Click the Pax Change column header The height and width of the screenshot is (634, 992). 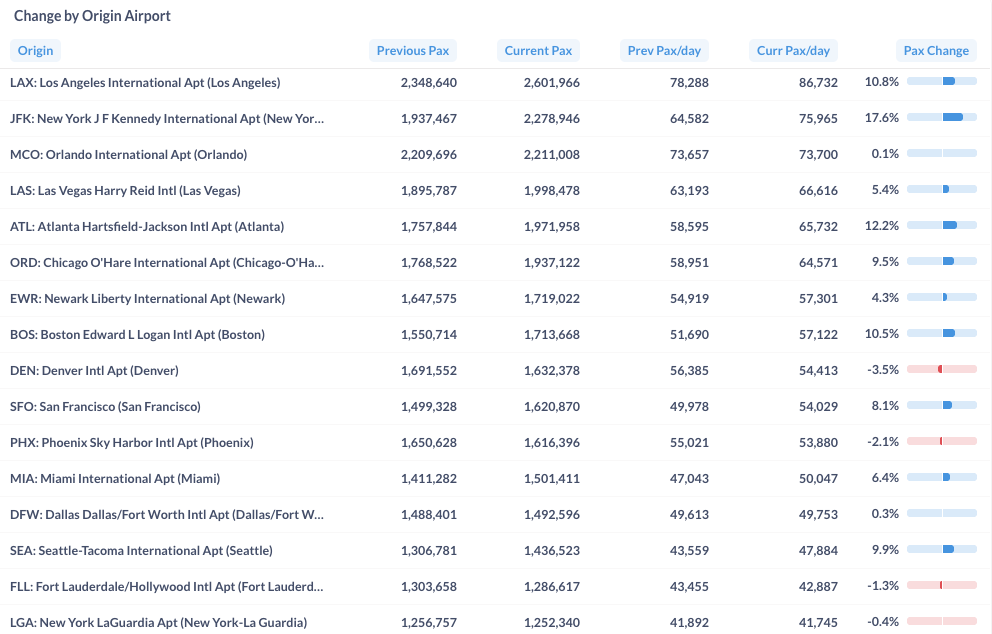(x=936, y=51)
